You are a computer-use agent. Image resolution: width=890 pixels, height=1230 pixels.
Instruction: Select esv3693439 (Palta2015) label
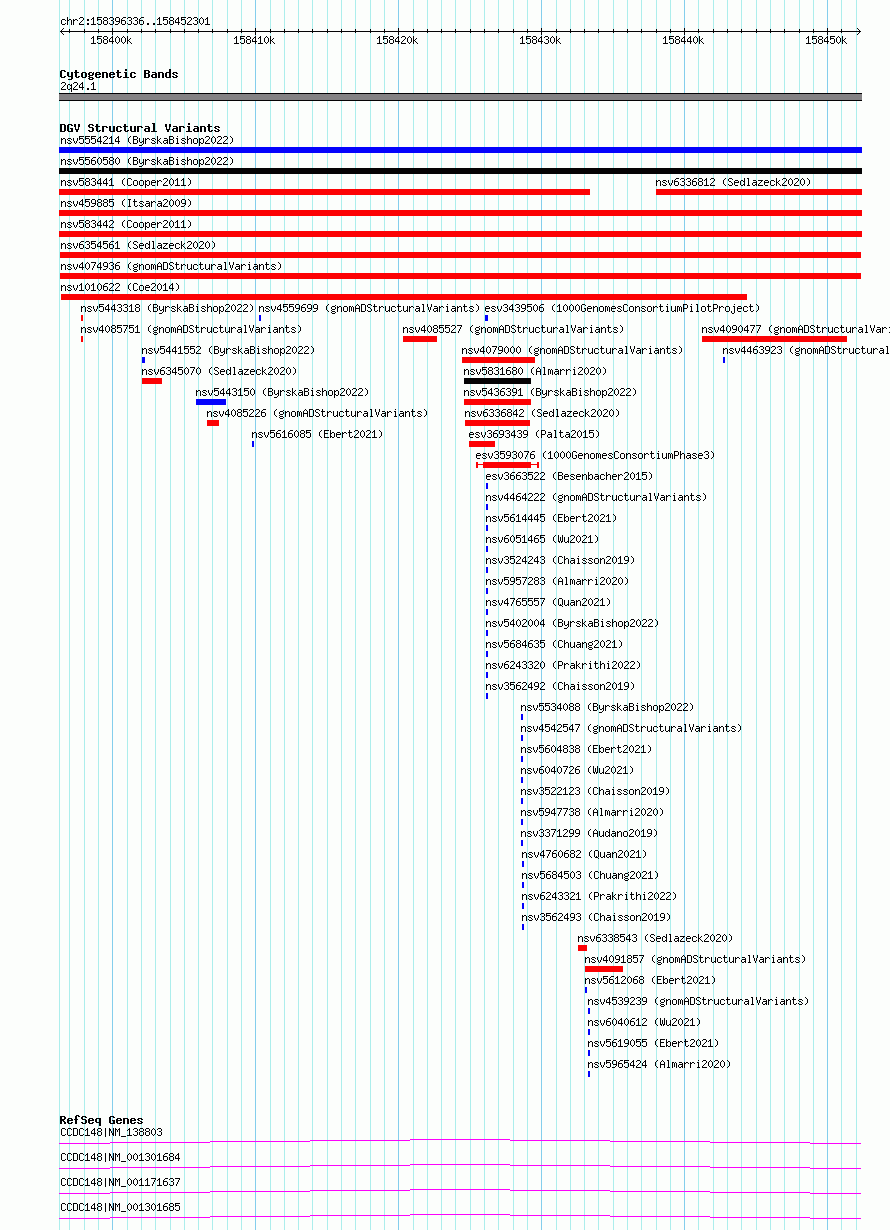(534, 435)
